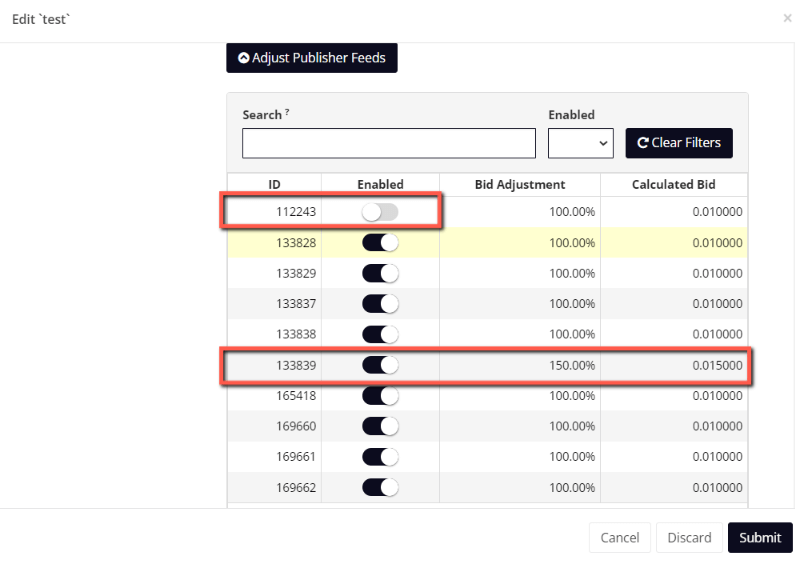Disable the toggle for feed 169660

pos(380,426)
